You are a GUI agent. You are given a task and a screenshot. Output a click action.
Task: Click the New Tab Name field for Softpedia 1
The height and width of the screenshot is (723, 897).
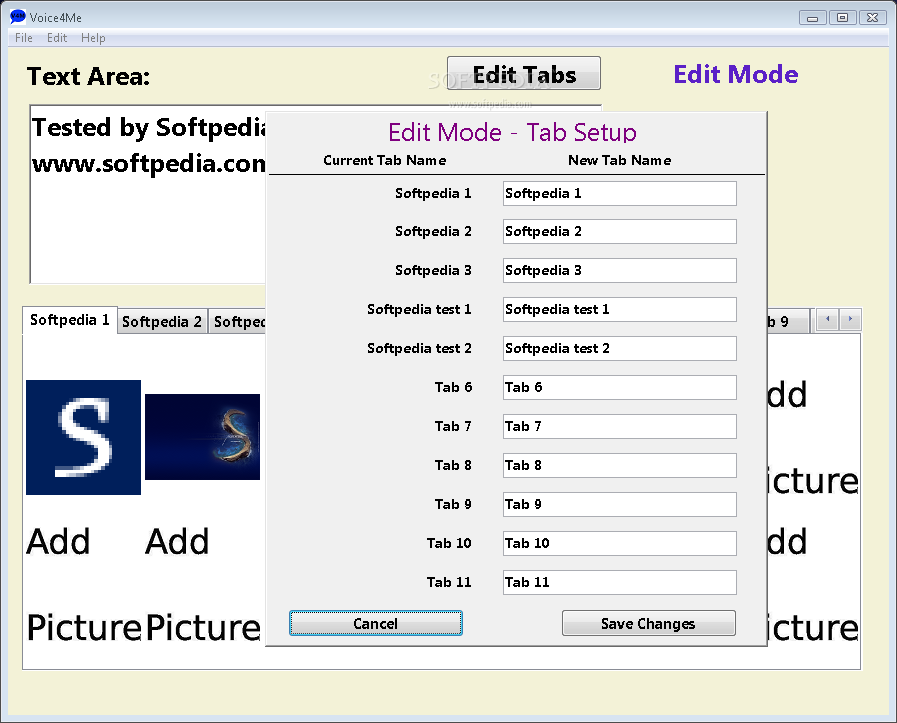(x=620, y=193)
